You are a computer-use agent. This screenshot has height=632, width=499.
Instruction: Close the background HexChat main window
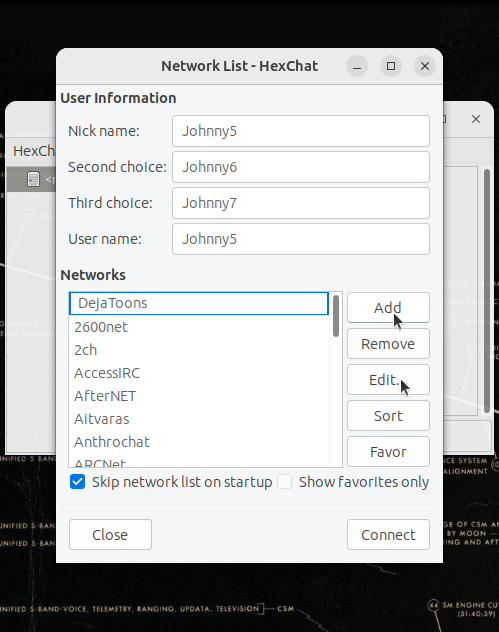(476, 119)
